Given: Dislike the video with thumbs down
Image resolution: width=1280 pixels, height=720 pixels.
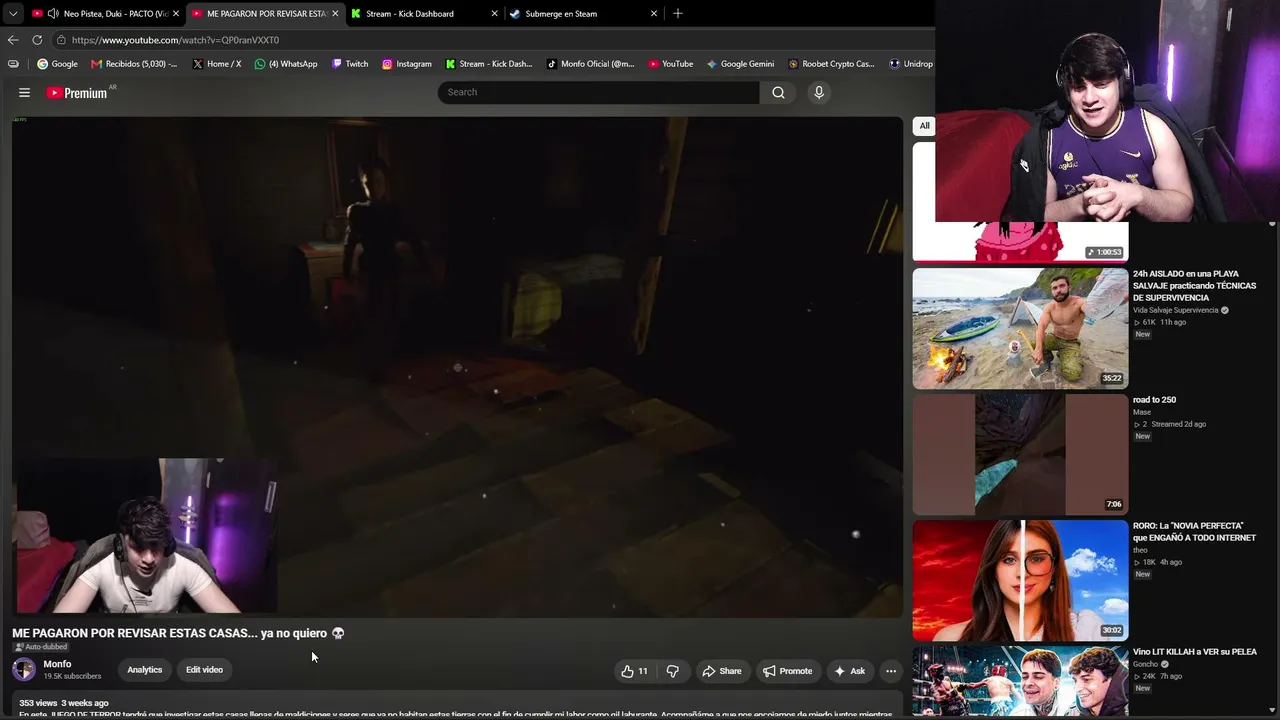Looking at the screenshot, I should click(x=672, y=671).
